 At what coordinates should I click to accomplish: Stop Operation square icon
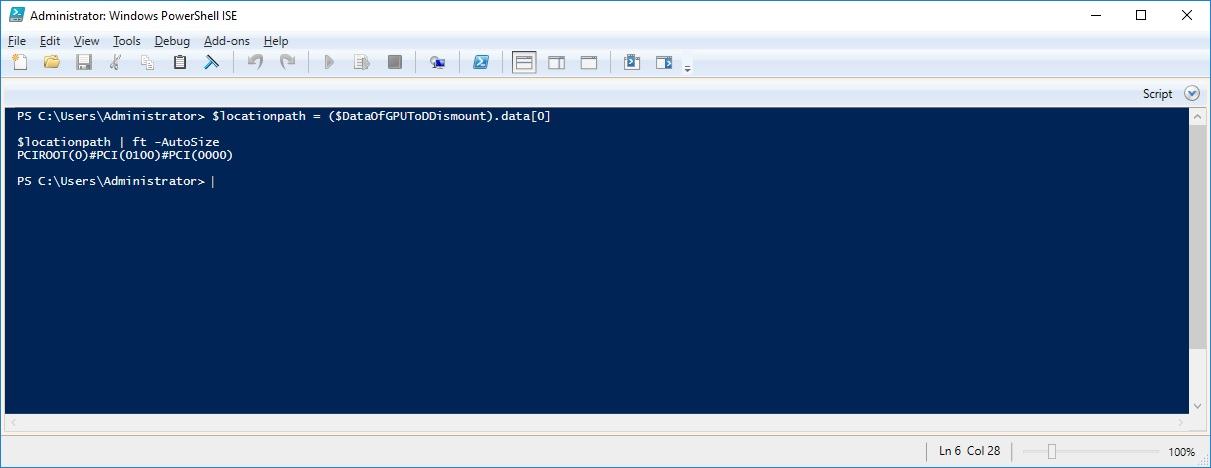(x=394, y=62)
